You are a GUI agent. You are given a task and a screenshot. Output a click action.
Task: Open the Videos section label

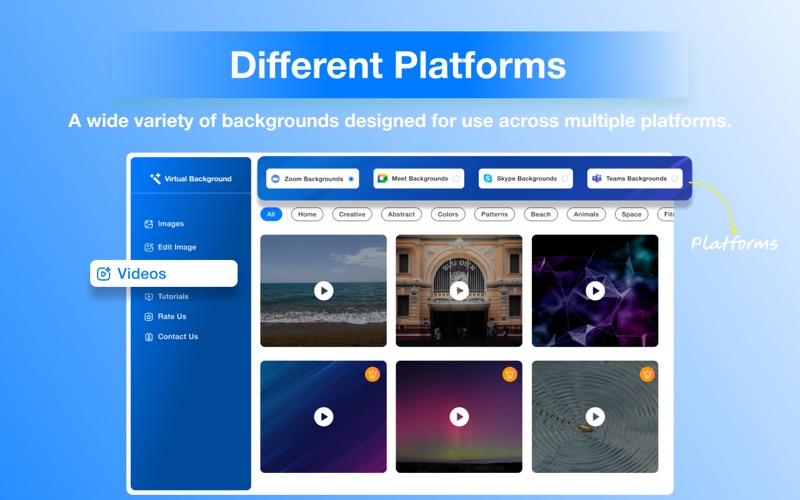[142, 274]
